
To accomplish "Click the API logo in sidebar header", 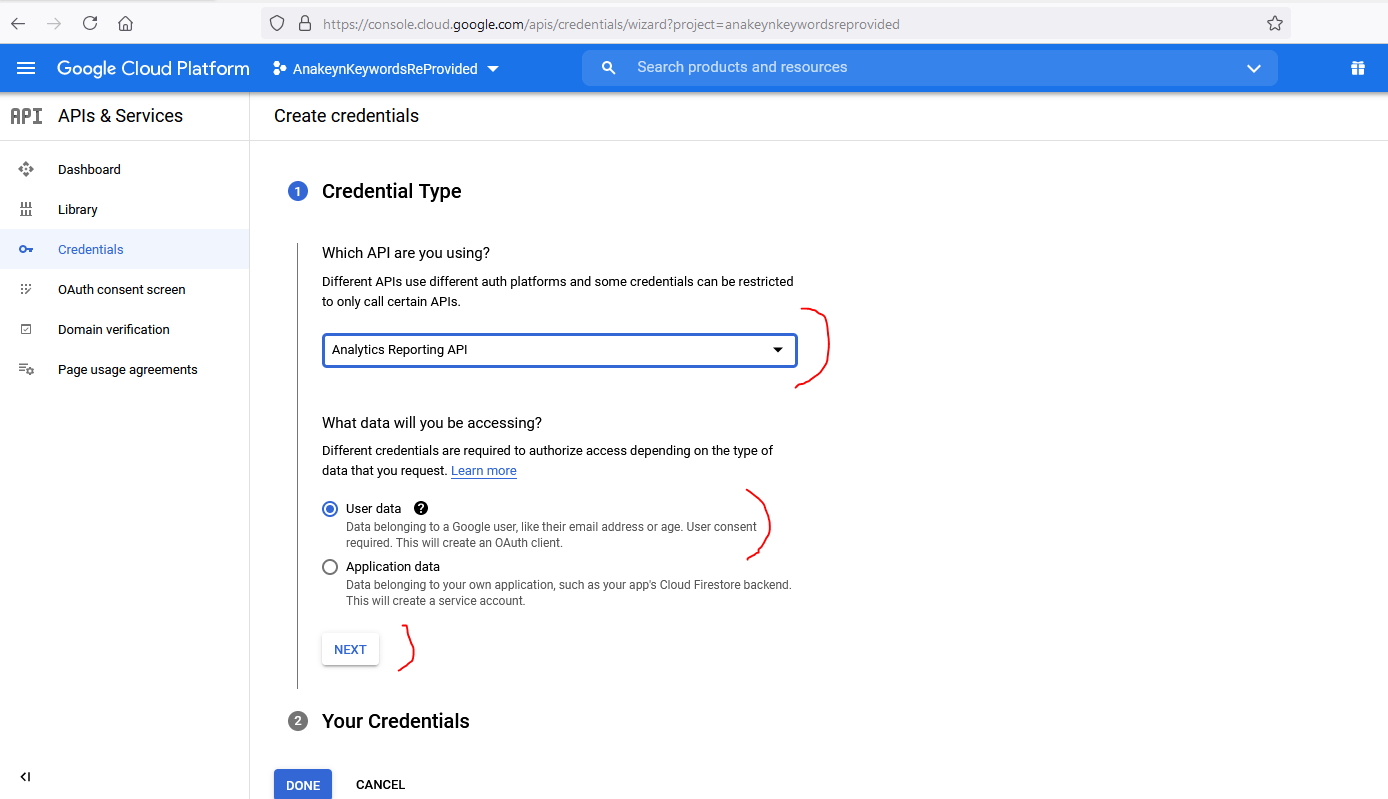I will [x=26, y=116].
